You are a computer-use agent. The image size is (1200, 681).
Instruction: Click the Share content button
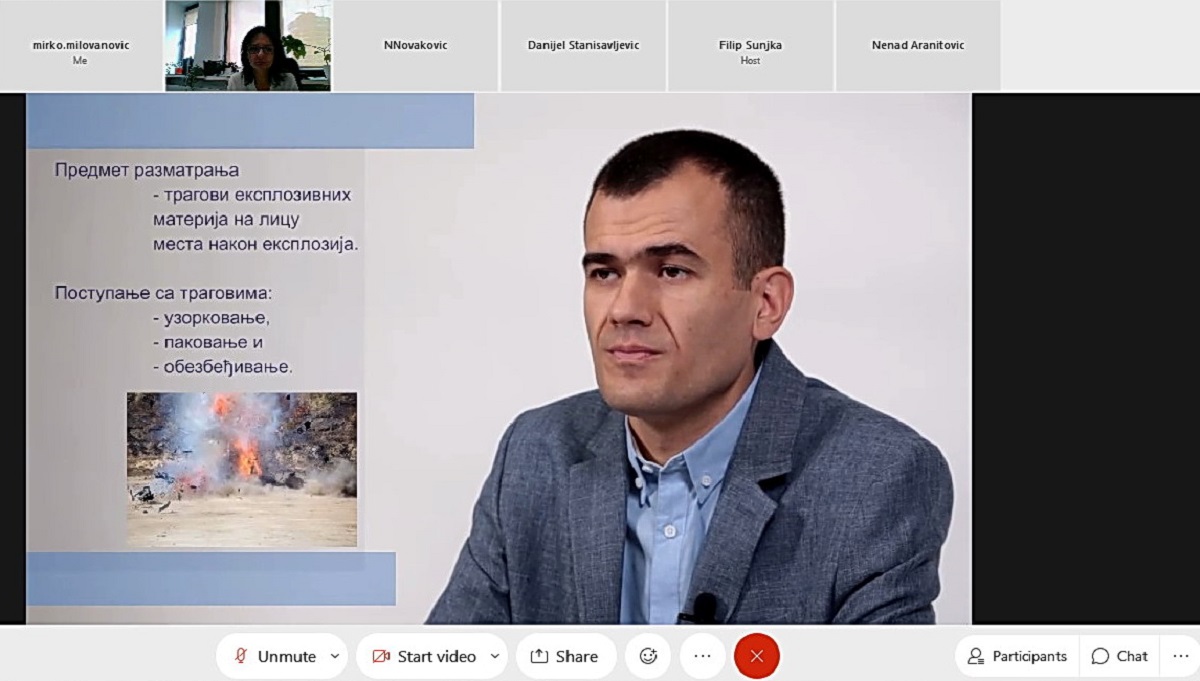(565, 656)
